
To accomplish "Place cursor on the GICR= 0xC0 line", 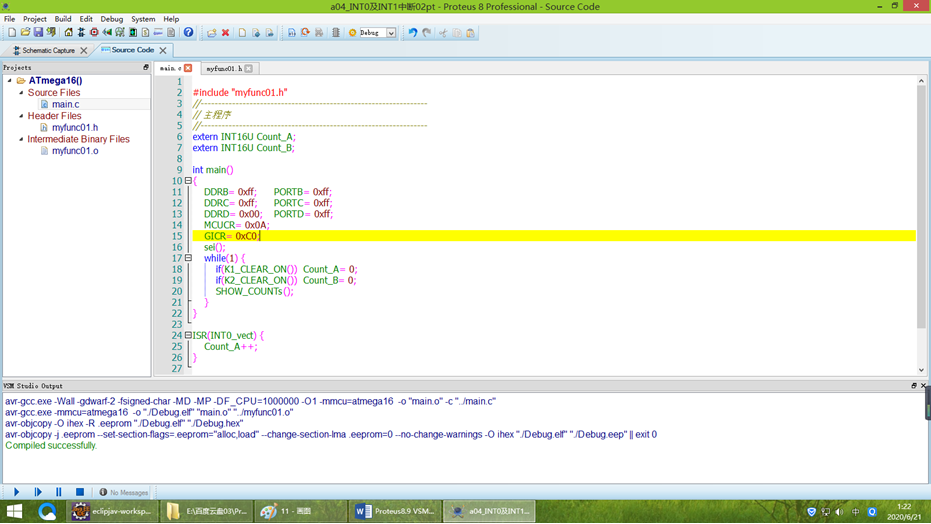I will (x=554, y=236).
